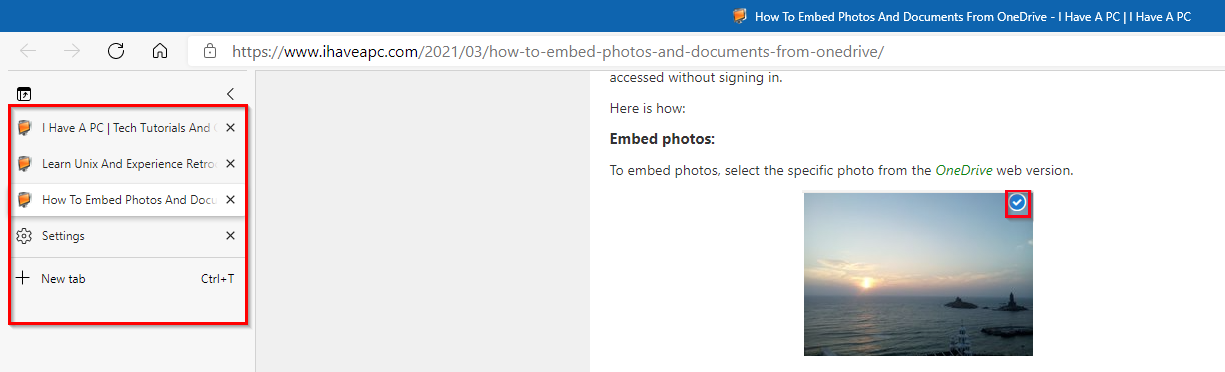Toggle the photo selection checkmark
1225x372 pixels.
pyautogui.click(x=1017, y=203)
